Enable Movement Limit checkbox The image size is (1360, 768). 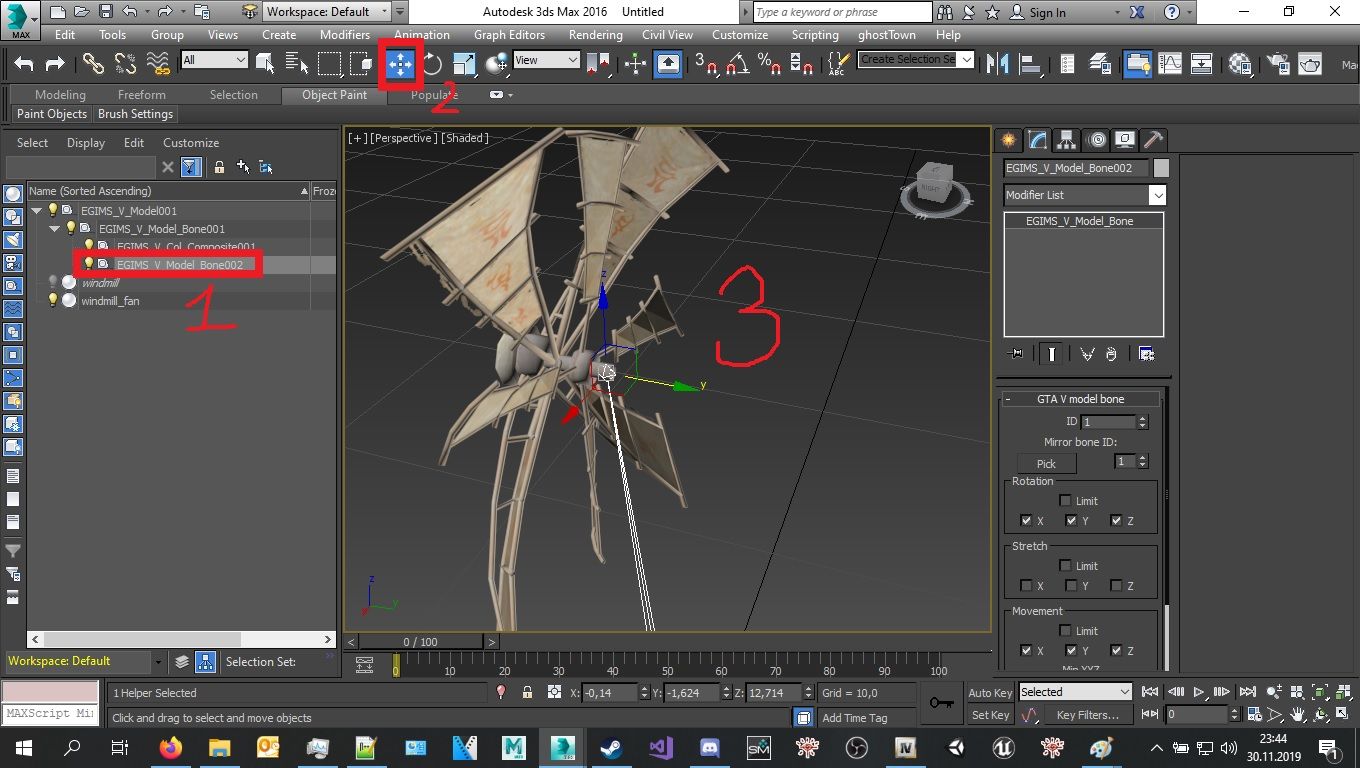click(1066, 630)
